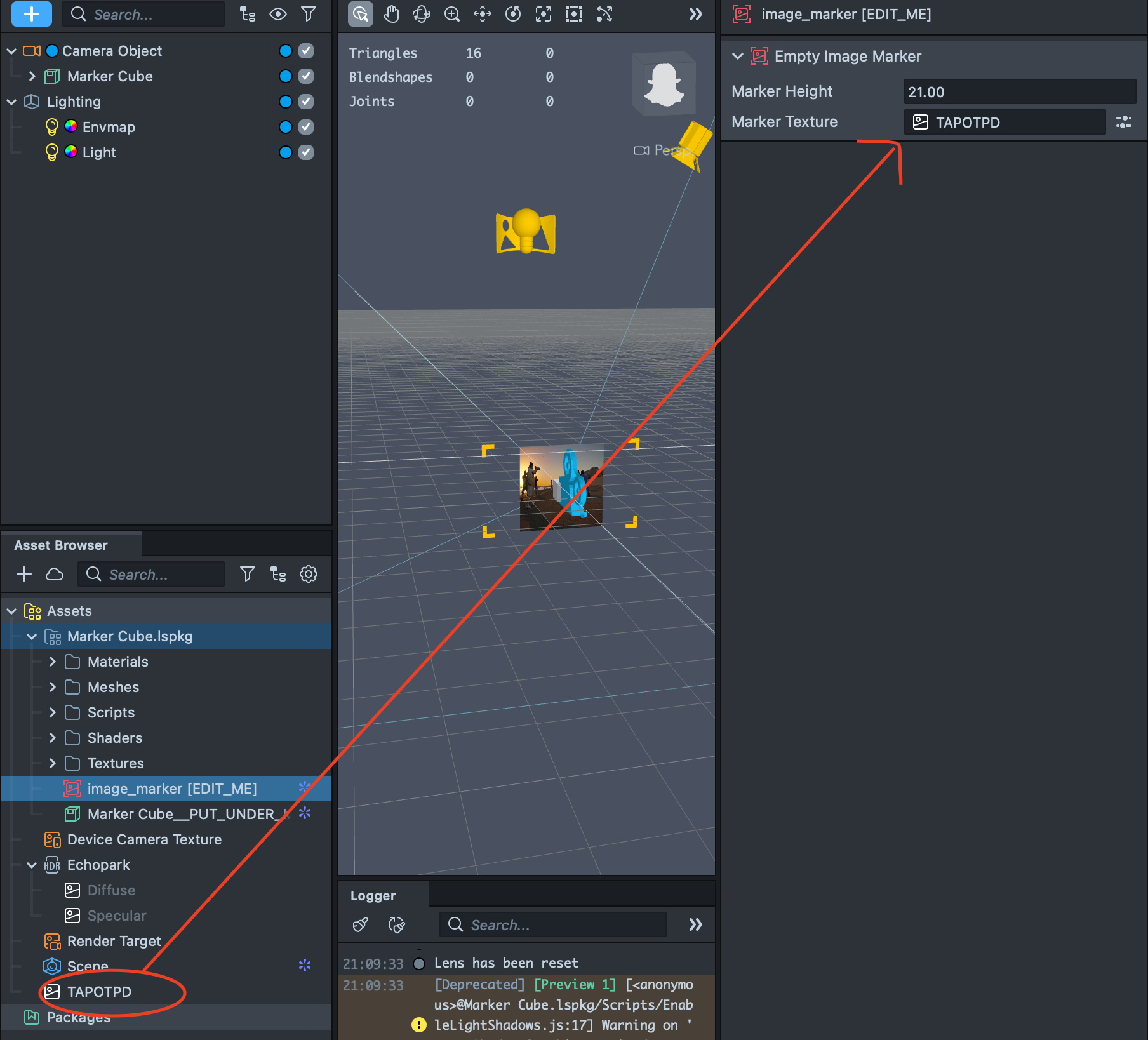
Task: Click the blue add object plus button
Action: tap(32, 14)
